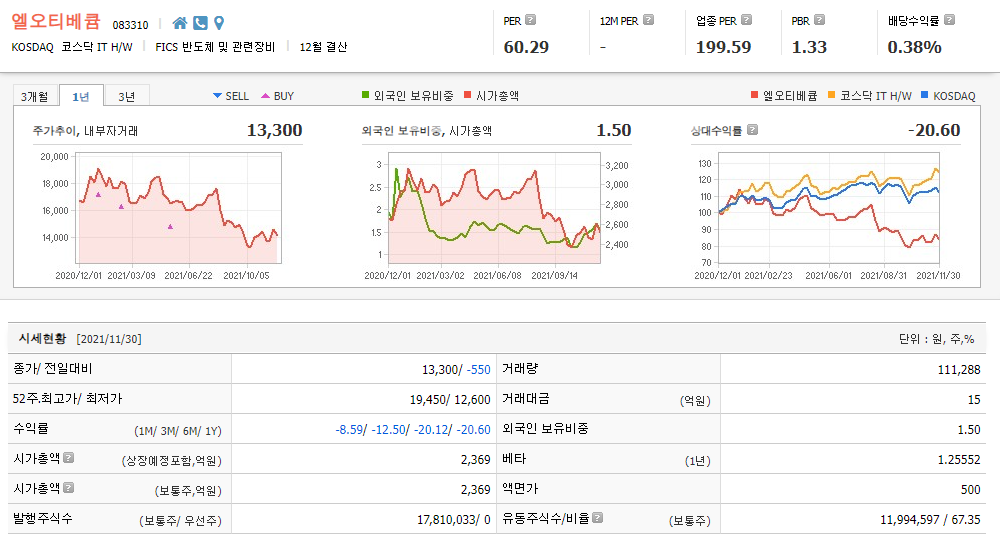Click the orange 코스닥 IT H/W legend swatch
This screenshot has height=555, width=1000.
pyautogui.click(x=831, y=95)
